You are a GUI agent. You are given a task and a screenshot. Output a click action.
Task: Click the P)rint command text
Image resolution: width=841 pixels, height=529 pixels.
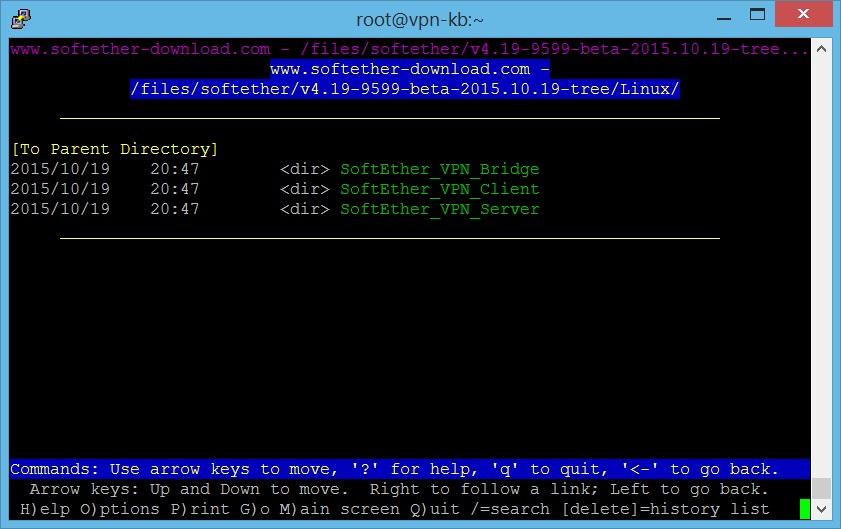(x=200, y=509)
